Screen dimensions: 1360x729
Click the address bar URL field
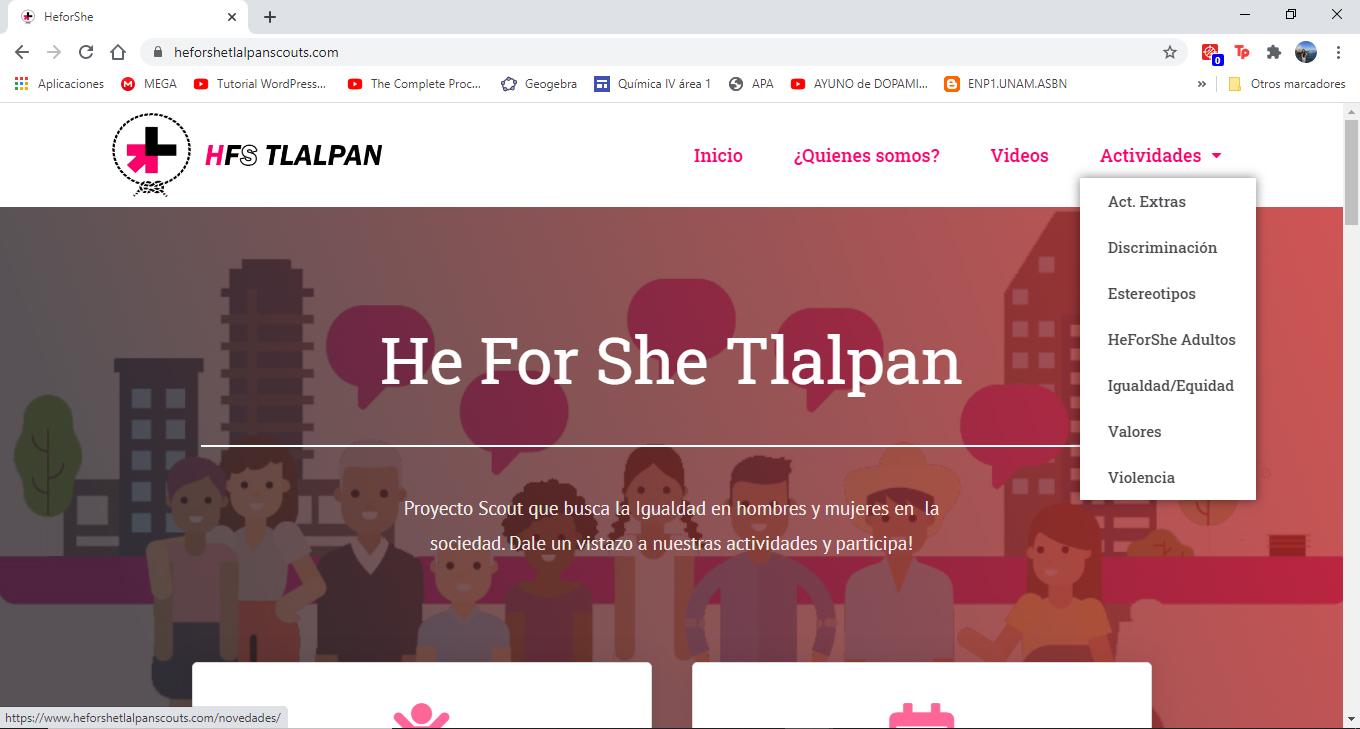[x=650, y=52]
